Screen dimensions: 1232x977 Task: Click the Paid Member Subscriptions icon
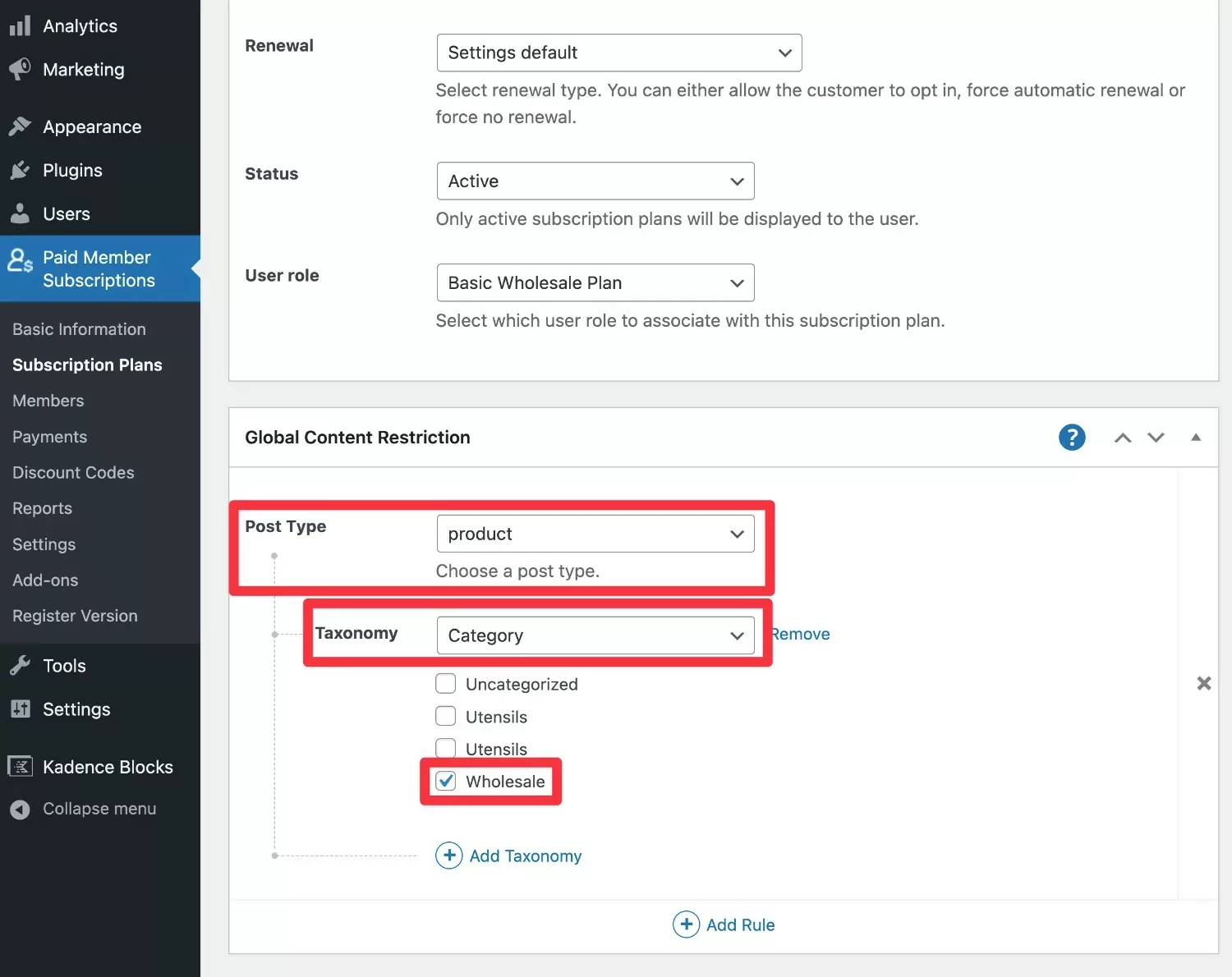[x=20, y=261]
